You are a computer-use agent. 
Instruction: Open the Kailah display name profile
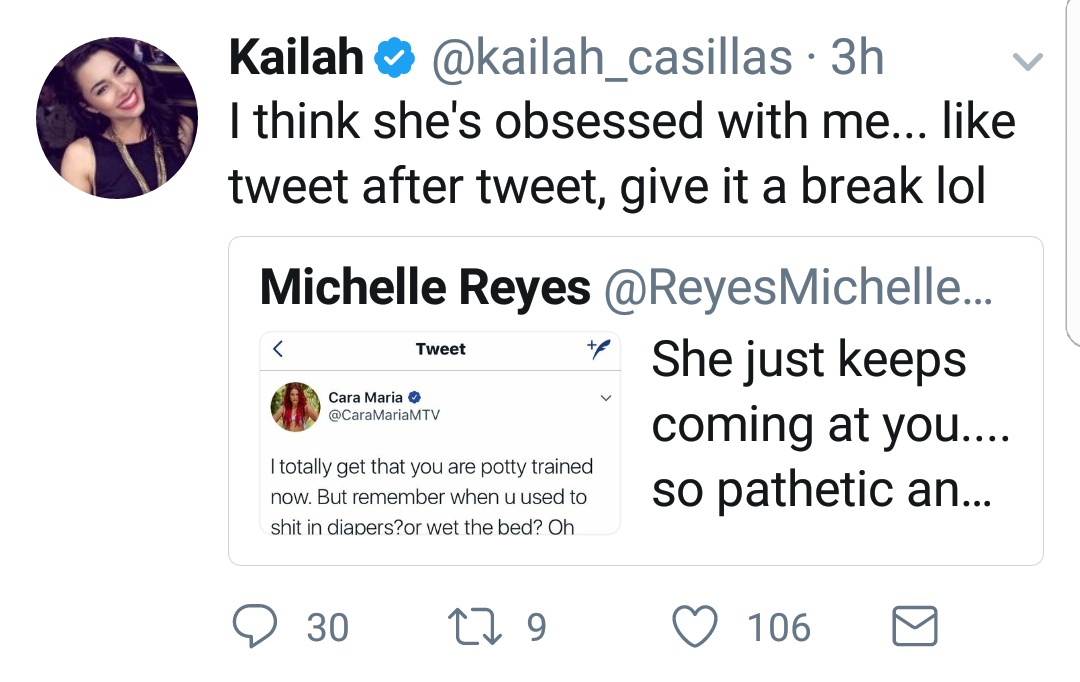point(296,57)
